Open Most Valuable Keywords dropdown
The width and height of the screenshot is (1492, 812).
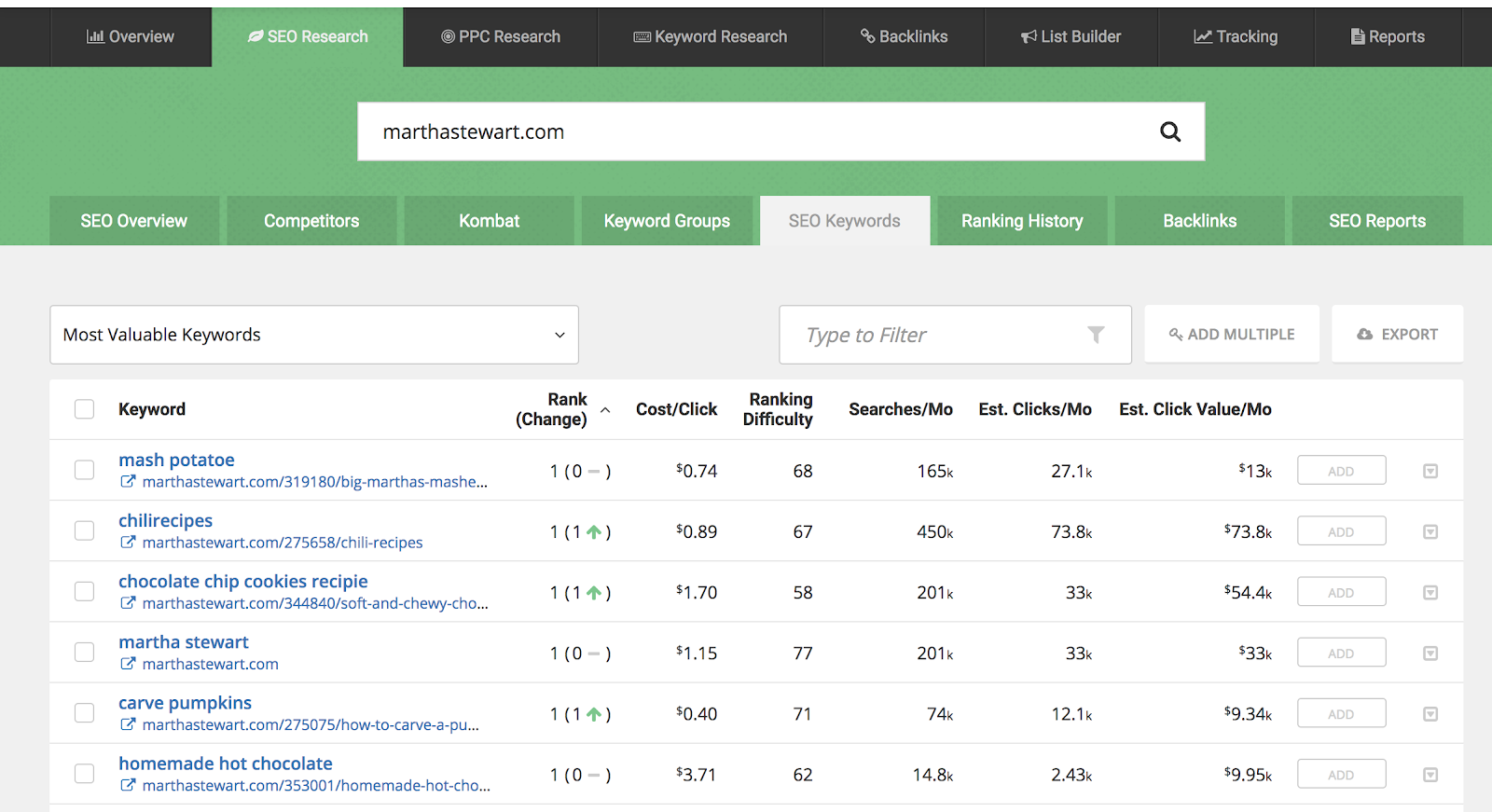[x=313, y=335]
